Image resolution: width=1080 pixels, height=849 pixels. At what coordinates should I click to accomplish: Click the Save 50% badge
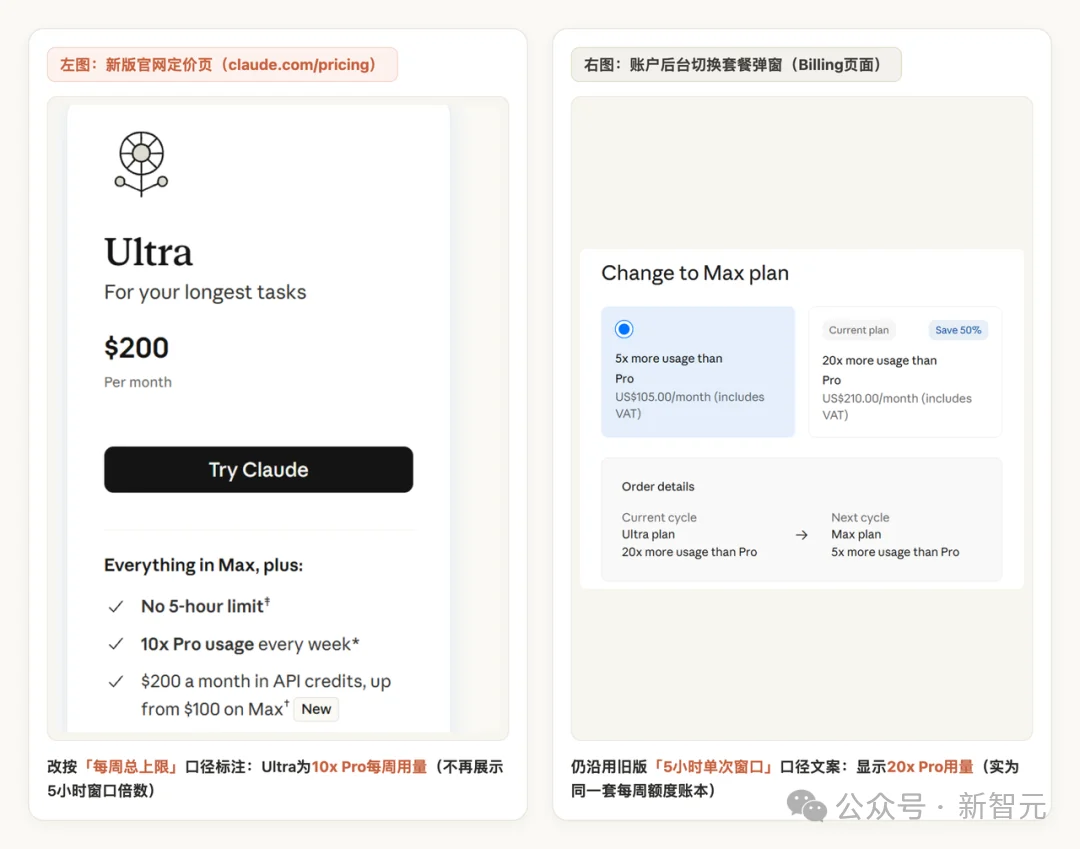click(x=958, y=330)
